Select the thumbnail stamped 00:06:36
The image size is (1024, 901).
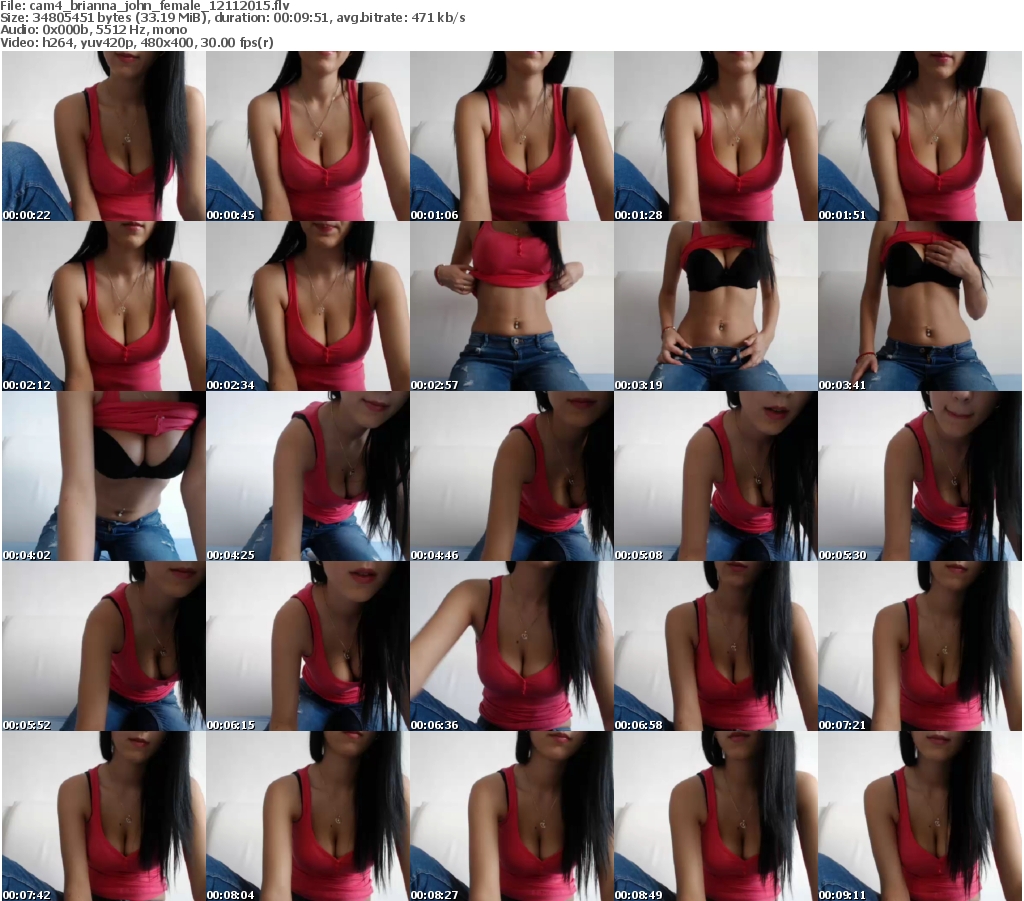[511, 646]
